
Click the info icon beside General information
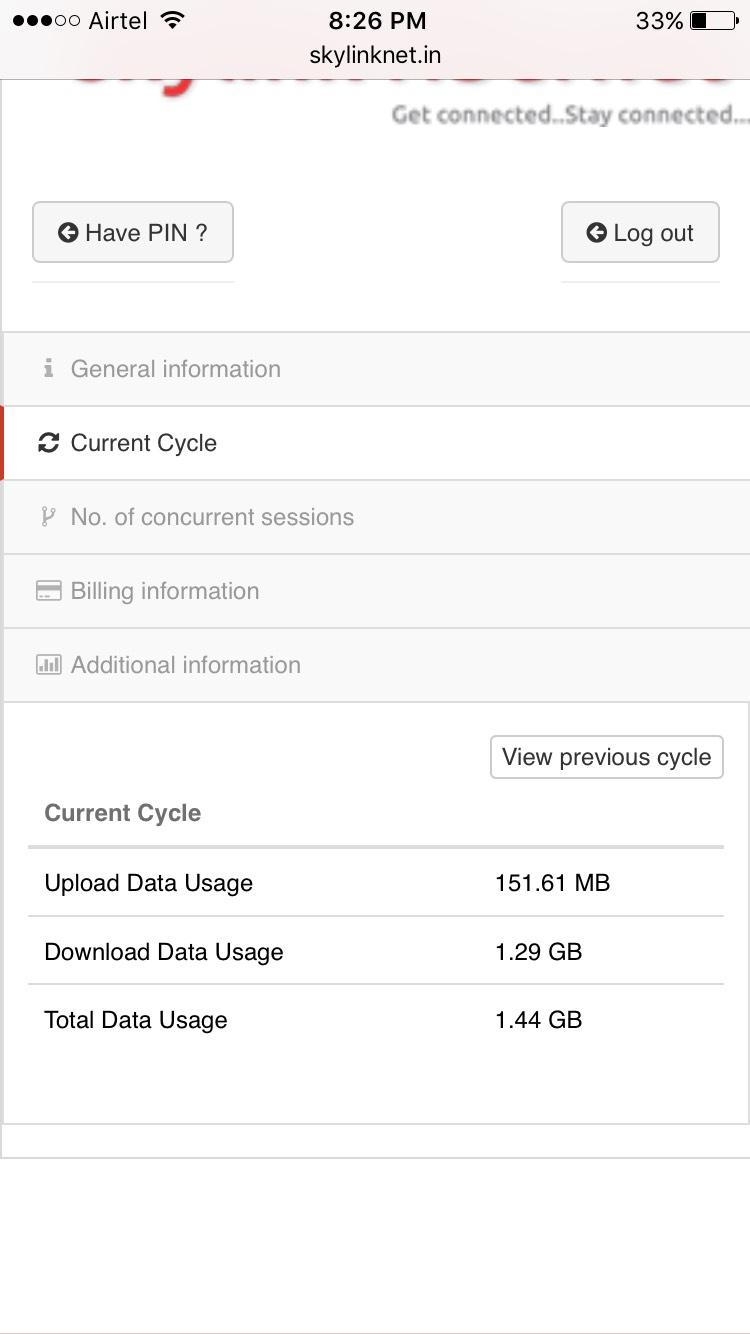[48, 369]
